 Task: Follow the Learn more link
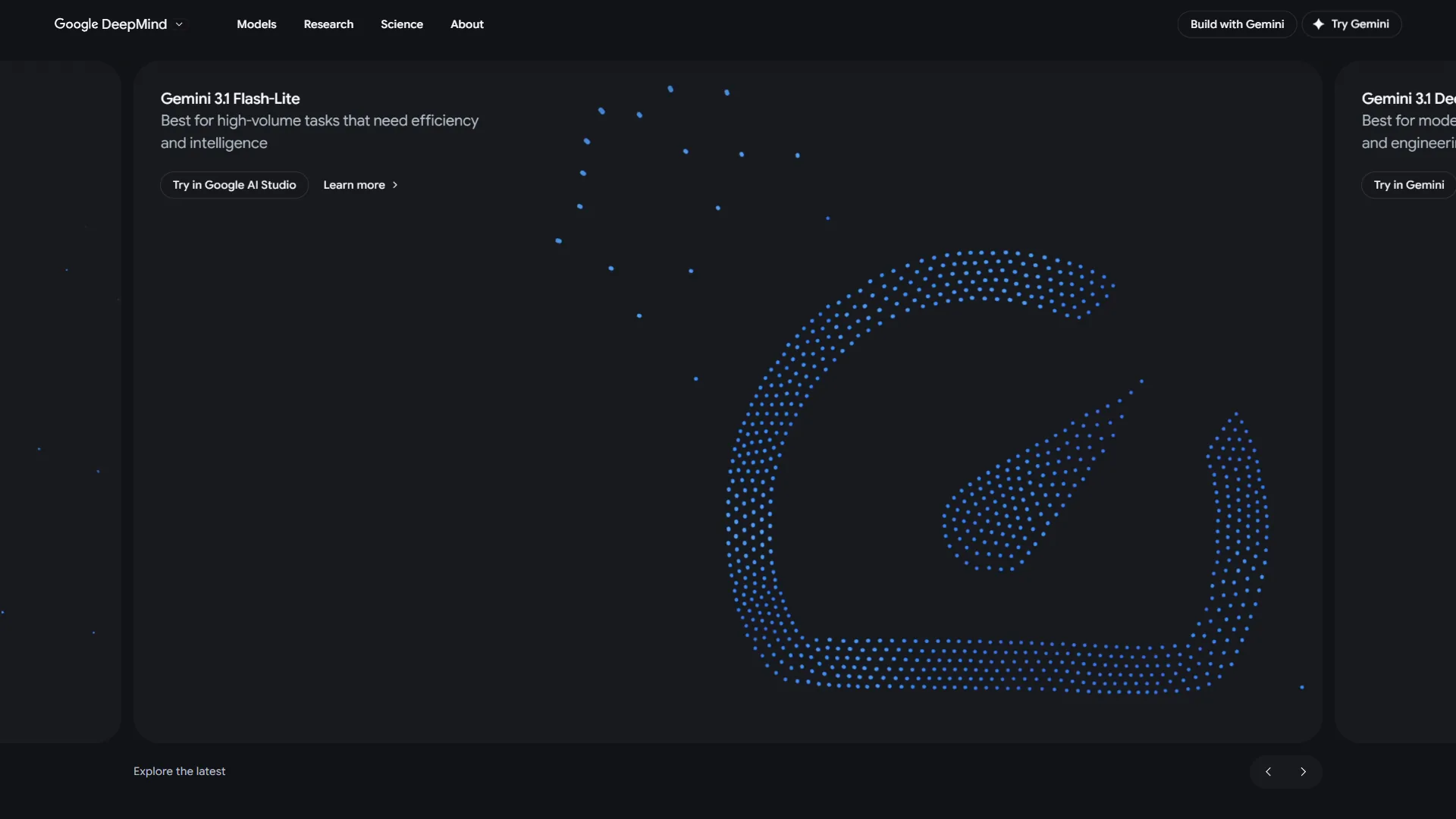[x=360, y=185]
